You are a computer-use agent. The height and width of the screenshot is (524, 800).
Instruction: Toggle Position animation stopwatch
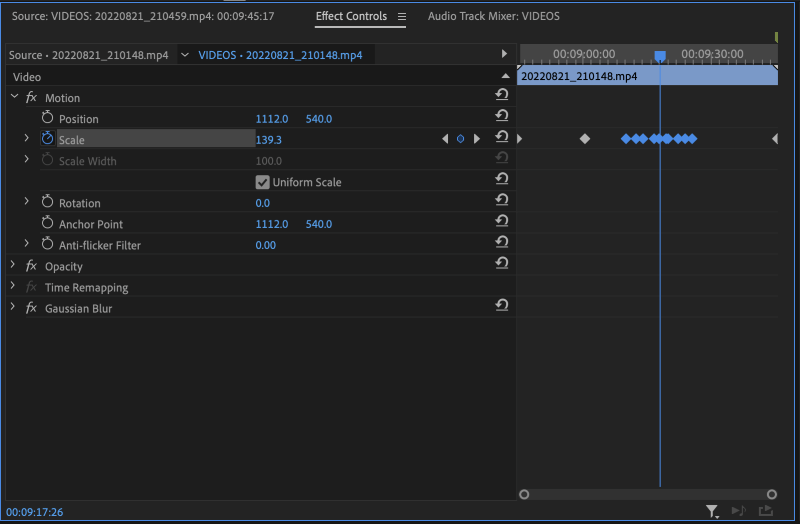(47, 118)
